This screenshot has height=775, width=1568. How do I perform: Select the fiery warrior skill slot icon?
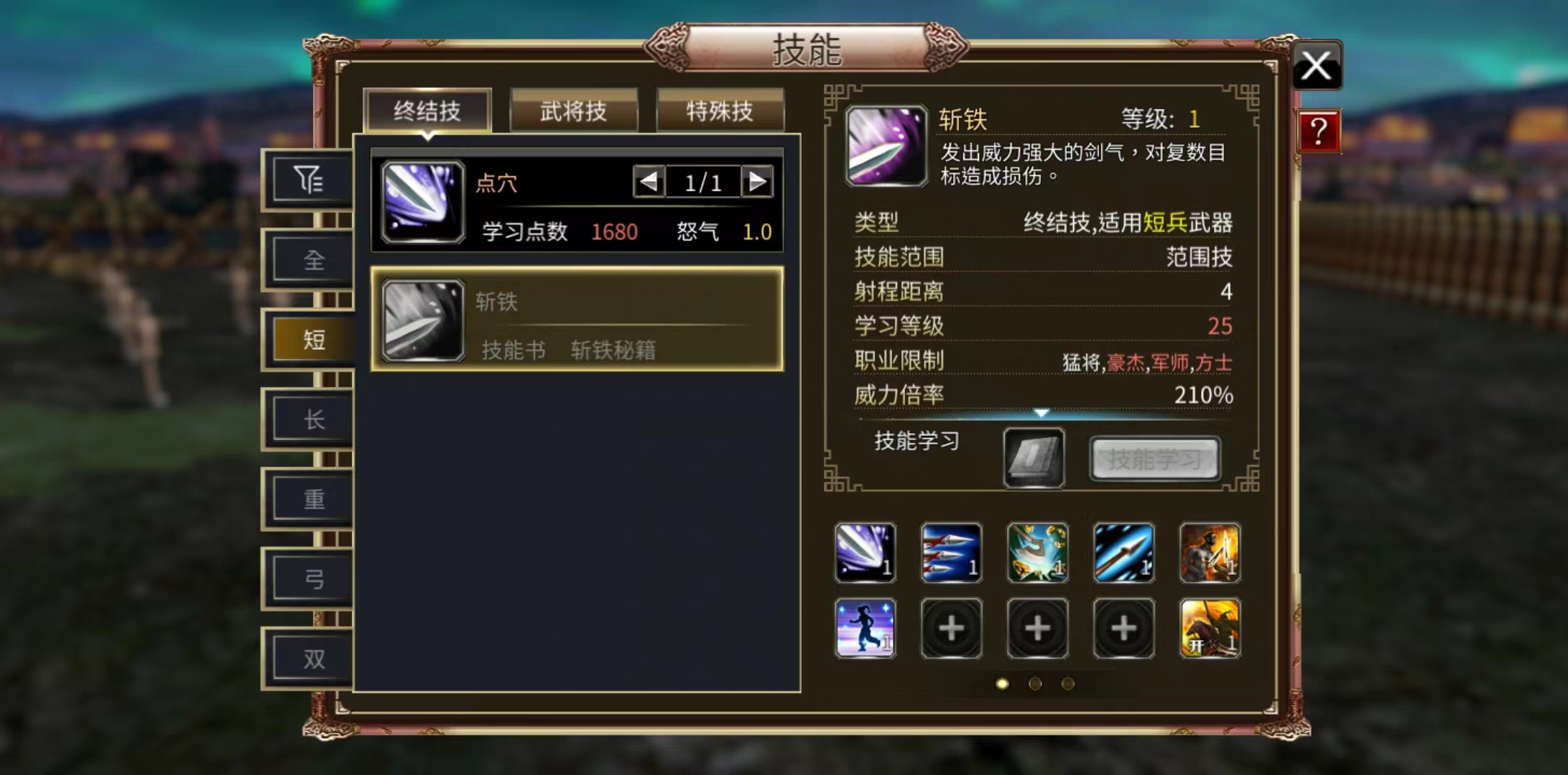tap(1210, 552)
